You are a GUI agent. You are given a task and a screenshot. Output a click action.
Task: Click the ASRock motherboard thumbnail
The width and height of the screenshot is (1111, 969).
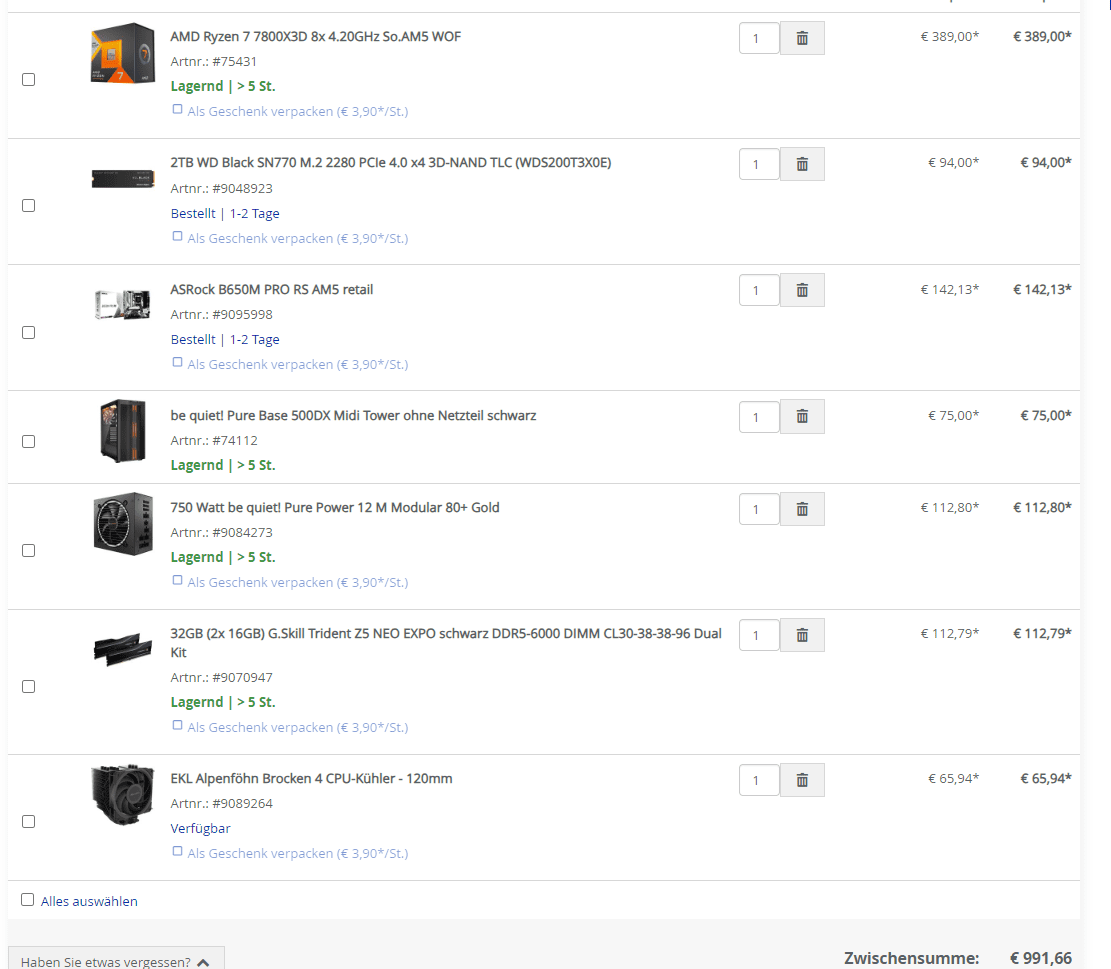[123, 305]
